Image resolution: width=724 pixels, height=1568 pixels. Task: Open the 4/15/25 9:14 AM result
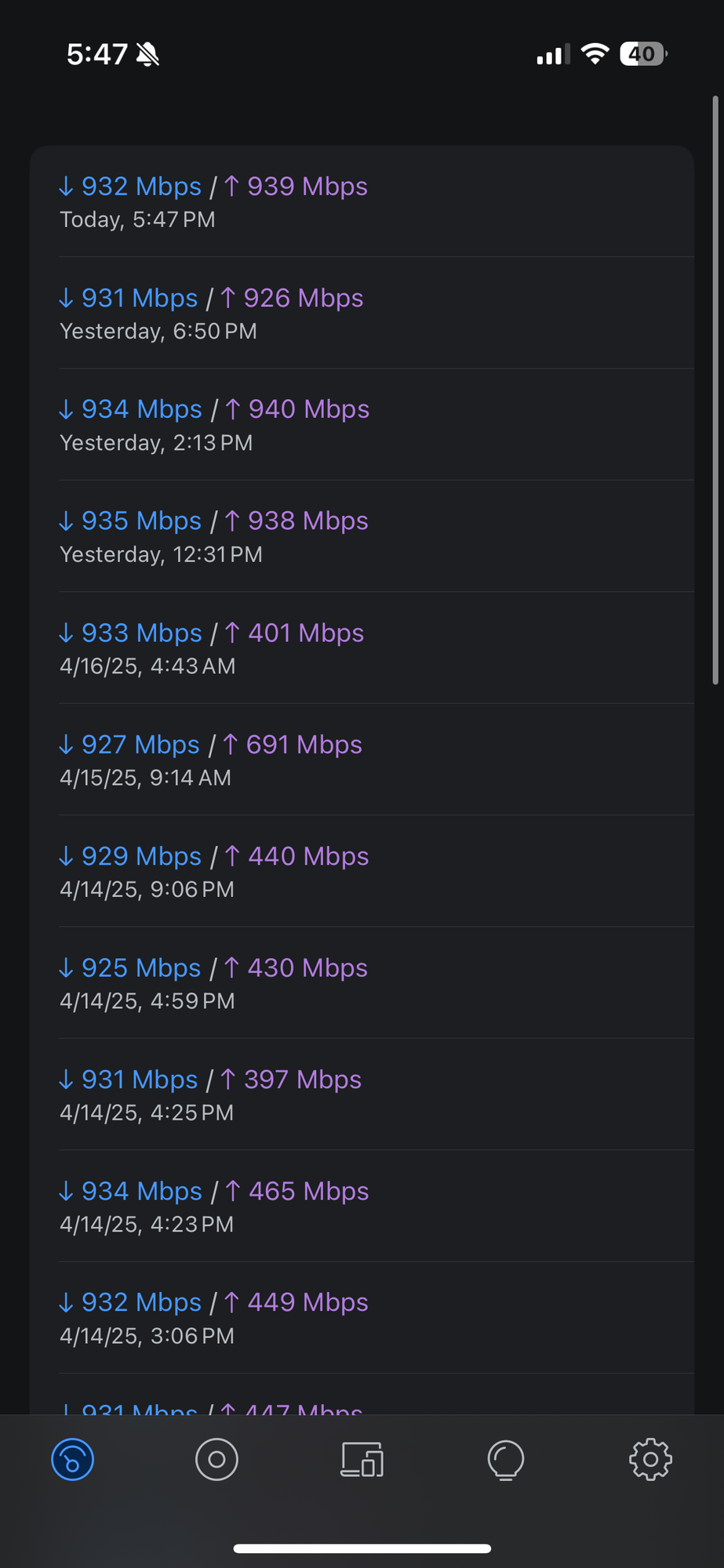tap(362, 760)
